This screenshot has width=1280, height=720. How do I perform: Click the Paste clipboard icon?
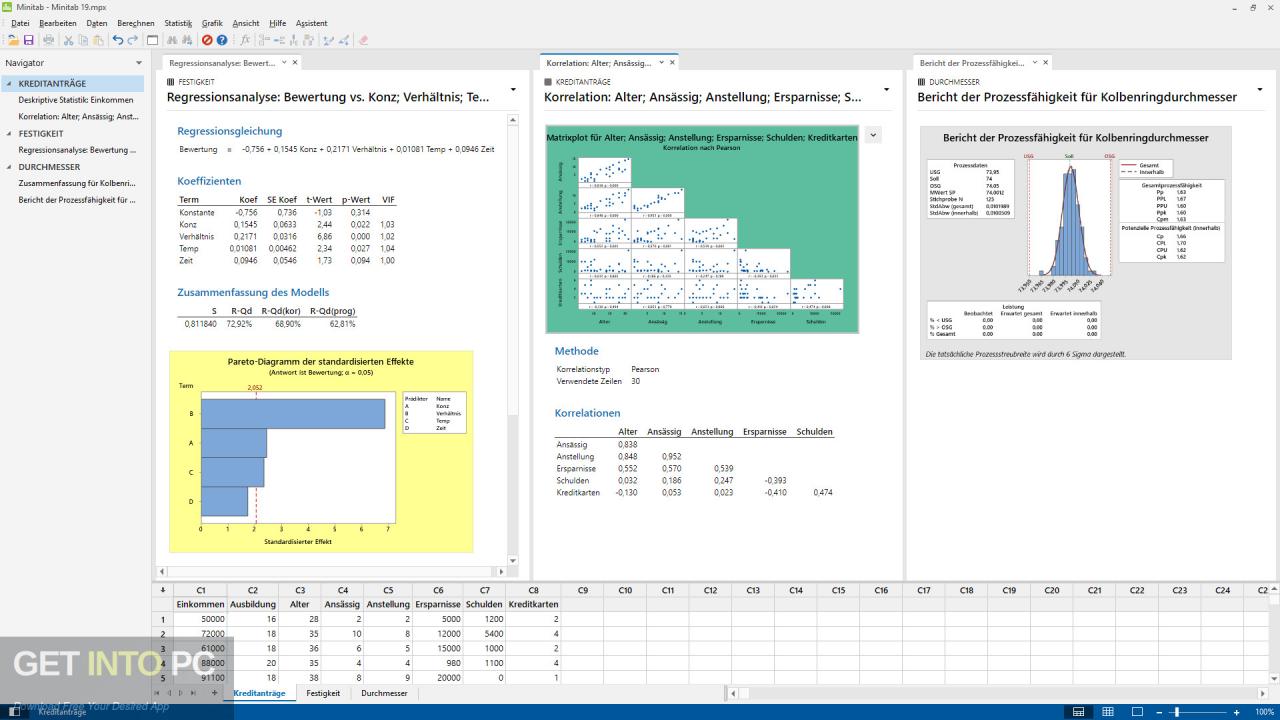click(98, 40)
